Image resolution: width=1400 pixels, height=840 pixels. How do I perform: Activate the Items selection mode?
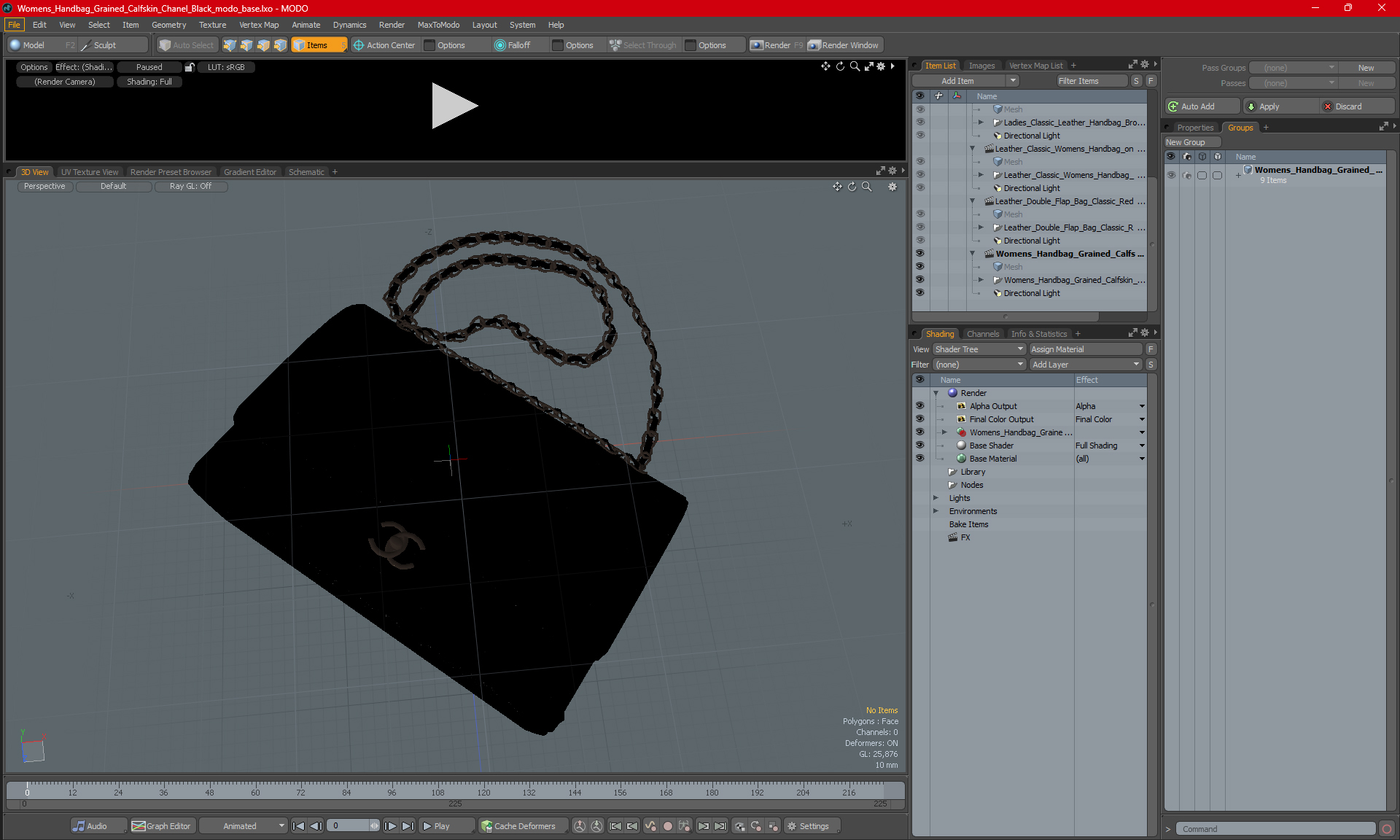pos(319,45)
